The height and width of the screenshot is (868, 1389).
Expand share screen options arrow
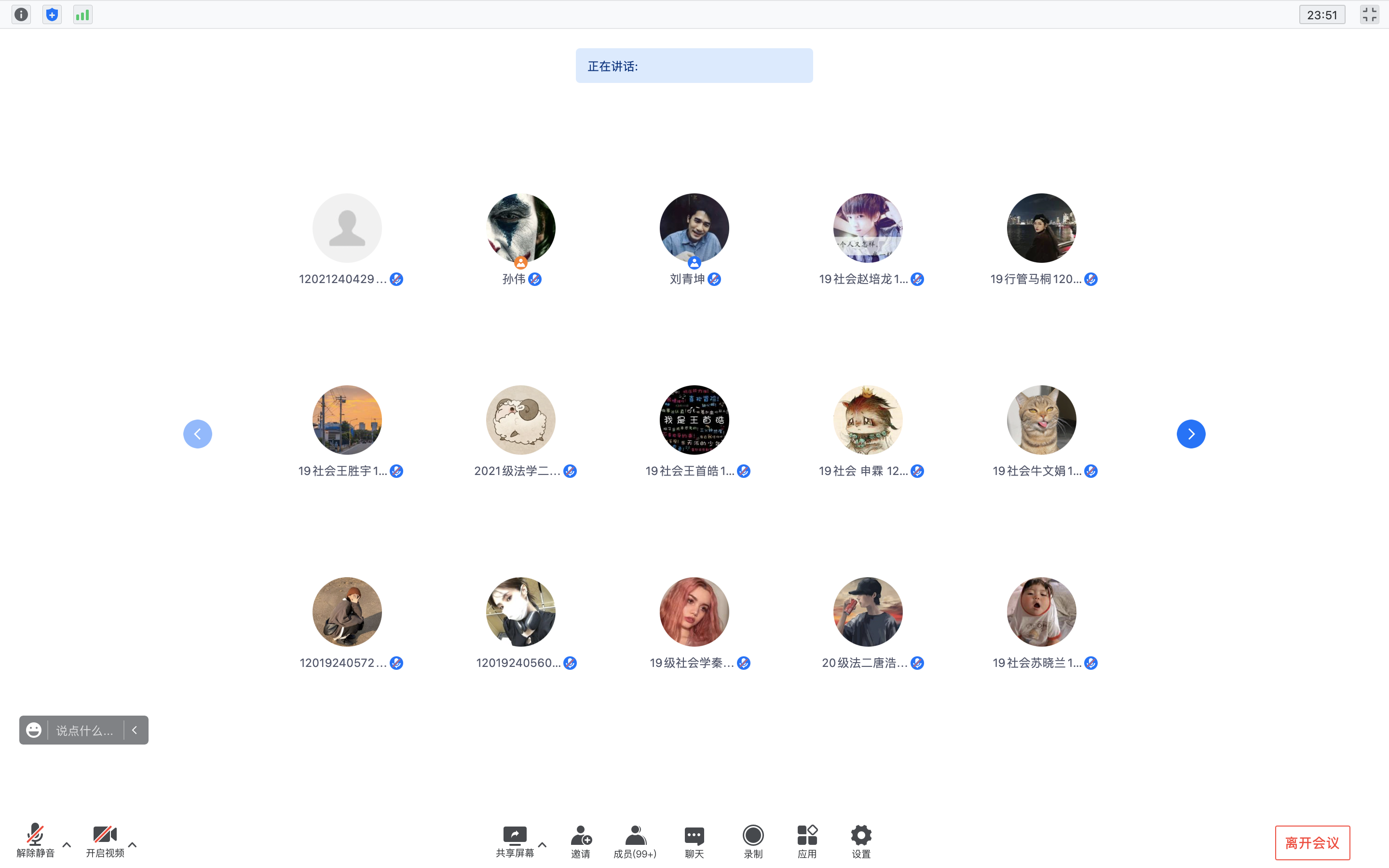[543, 844]
